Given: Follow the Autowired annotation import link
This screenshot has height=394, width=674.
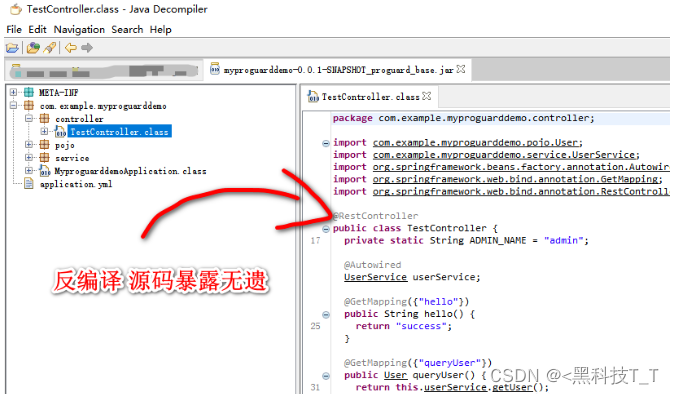Looking at the screenshot, I should 521,167.
